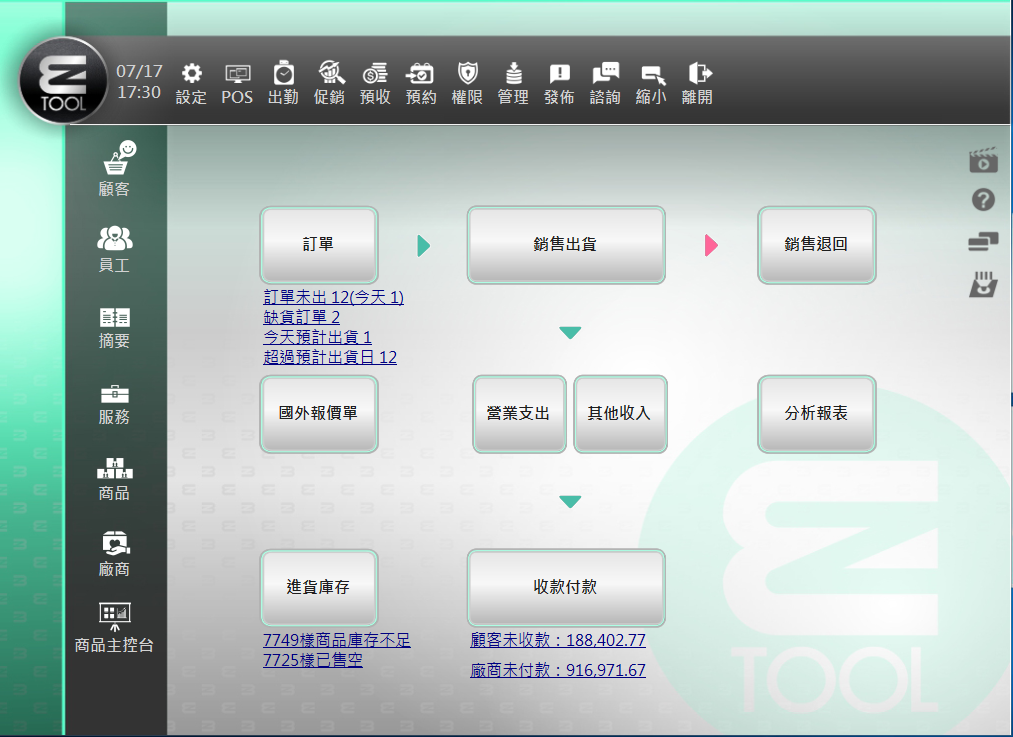Open the 分析報表 analysis reports button

coord(817,414)
